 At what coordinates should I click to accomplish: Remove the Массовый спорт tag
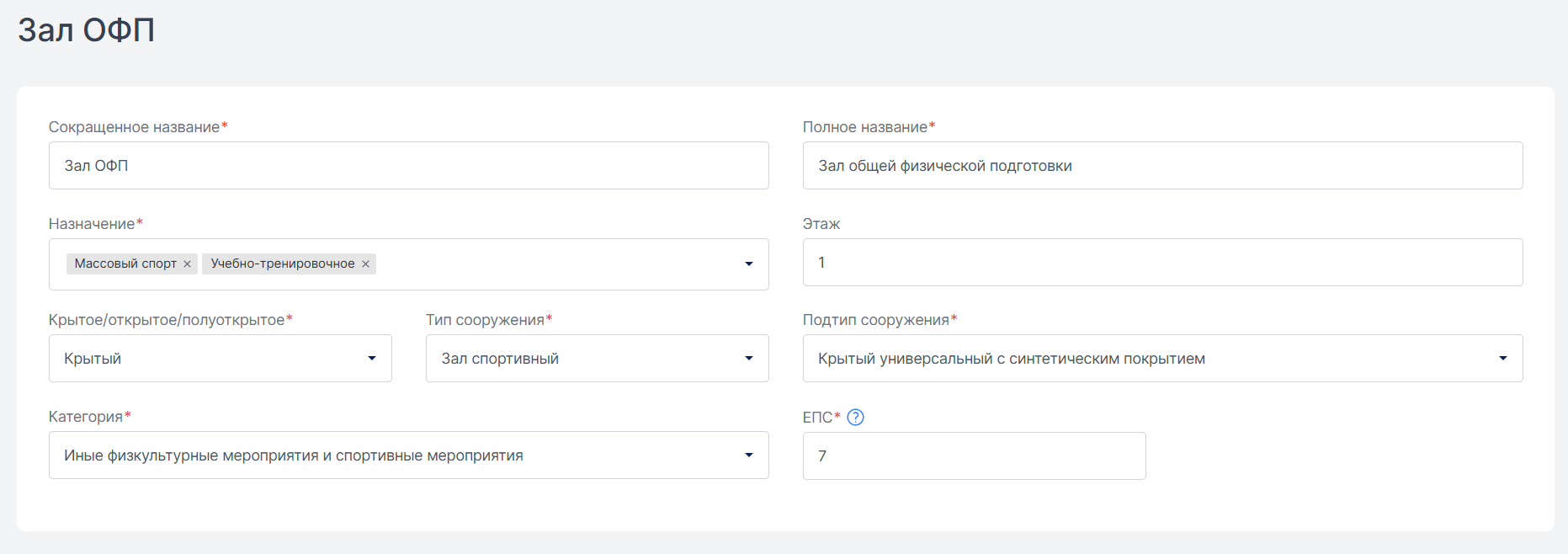(x=187, y=264)
